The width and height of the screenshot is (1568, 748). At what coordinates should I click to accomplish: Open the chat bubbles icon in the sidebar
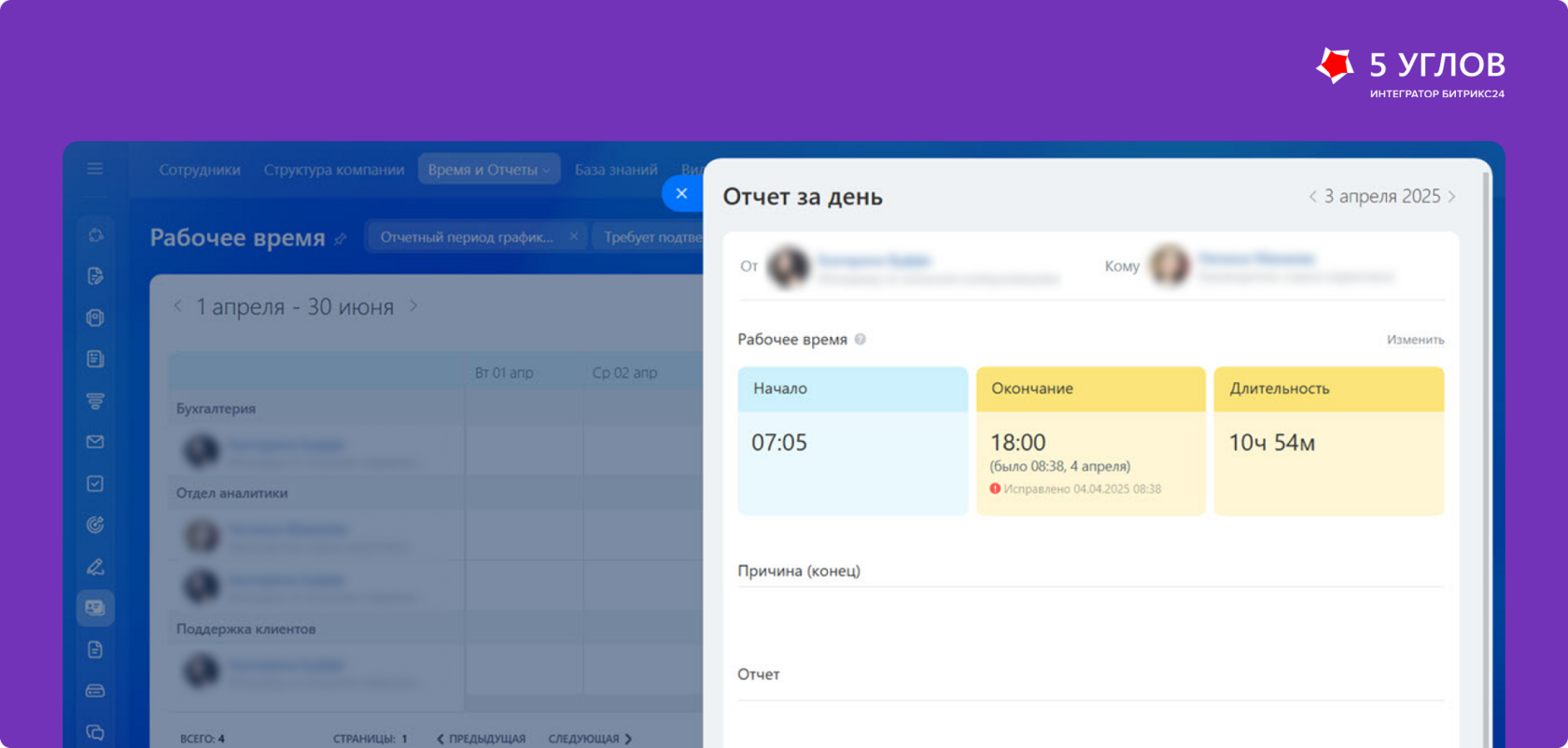point(95,732)
